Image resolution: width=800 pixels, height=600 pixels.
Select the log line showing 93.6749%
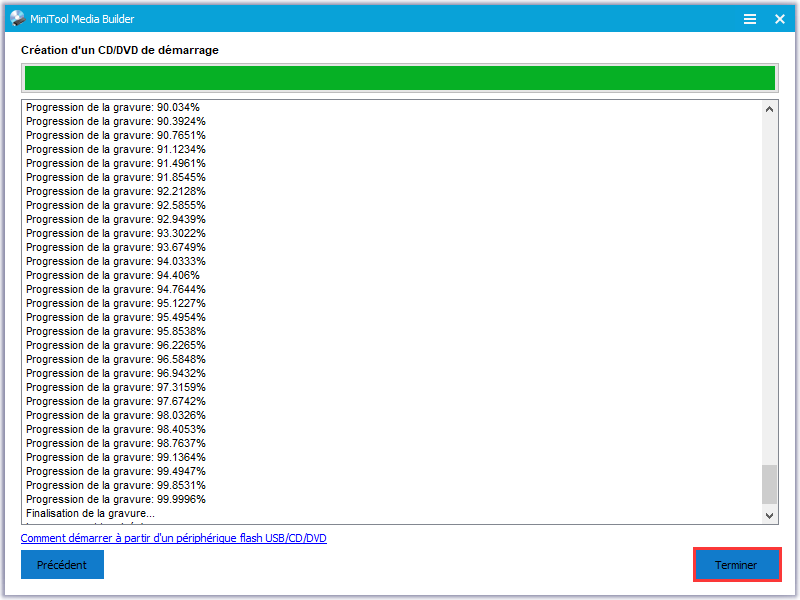[x=116, y=247]
